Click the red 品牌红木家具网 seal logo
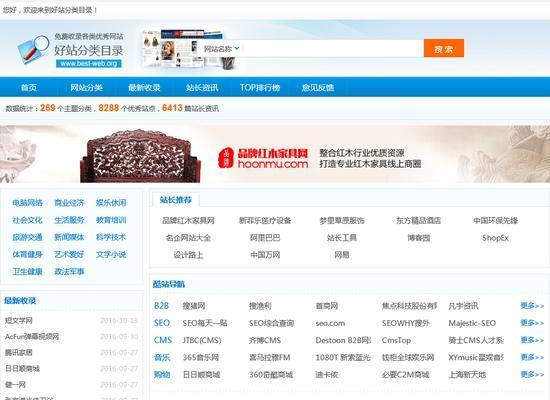Viewport: 550px width, 400px height. pyautogui.click(x=226, y=158)
